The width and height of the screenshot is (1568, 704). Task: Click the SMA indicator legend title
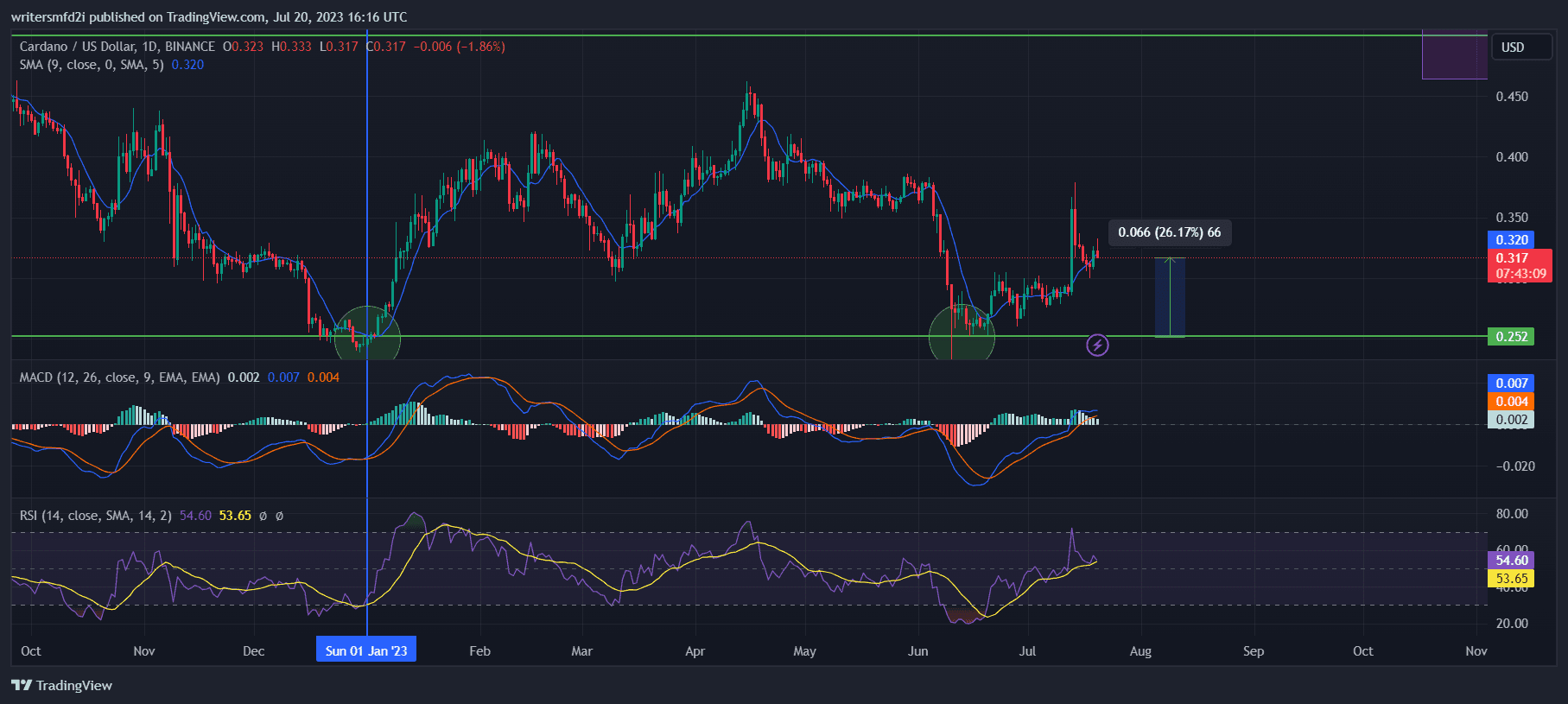(91, 65)
